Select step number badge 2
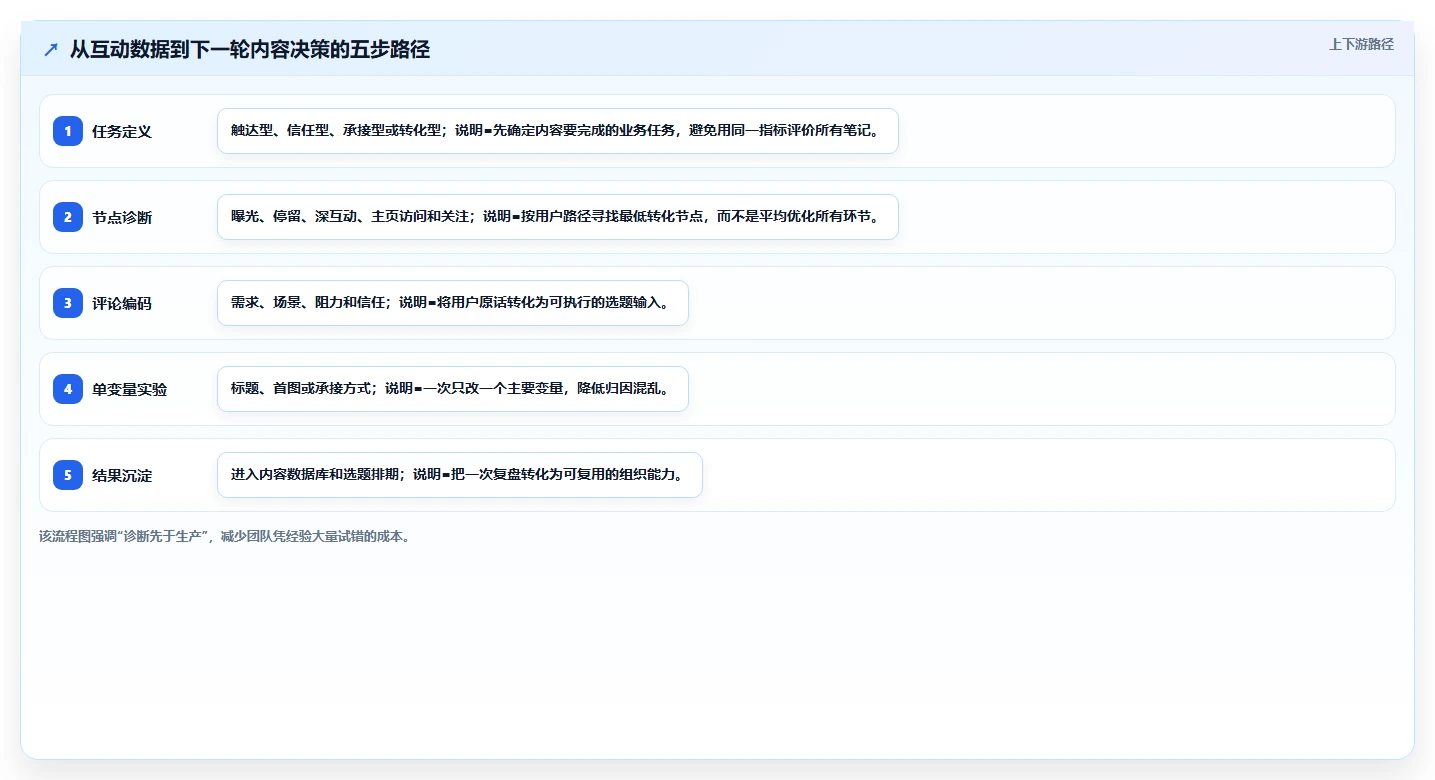 point(68,217)
